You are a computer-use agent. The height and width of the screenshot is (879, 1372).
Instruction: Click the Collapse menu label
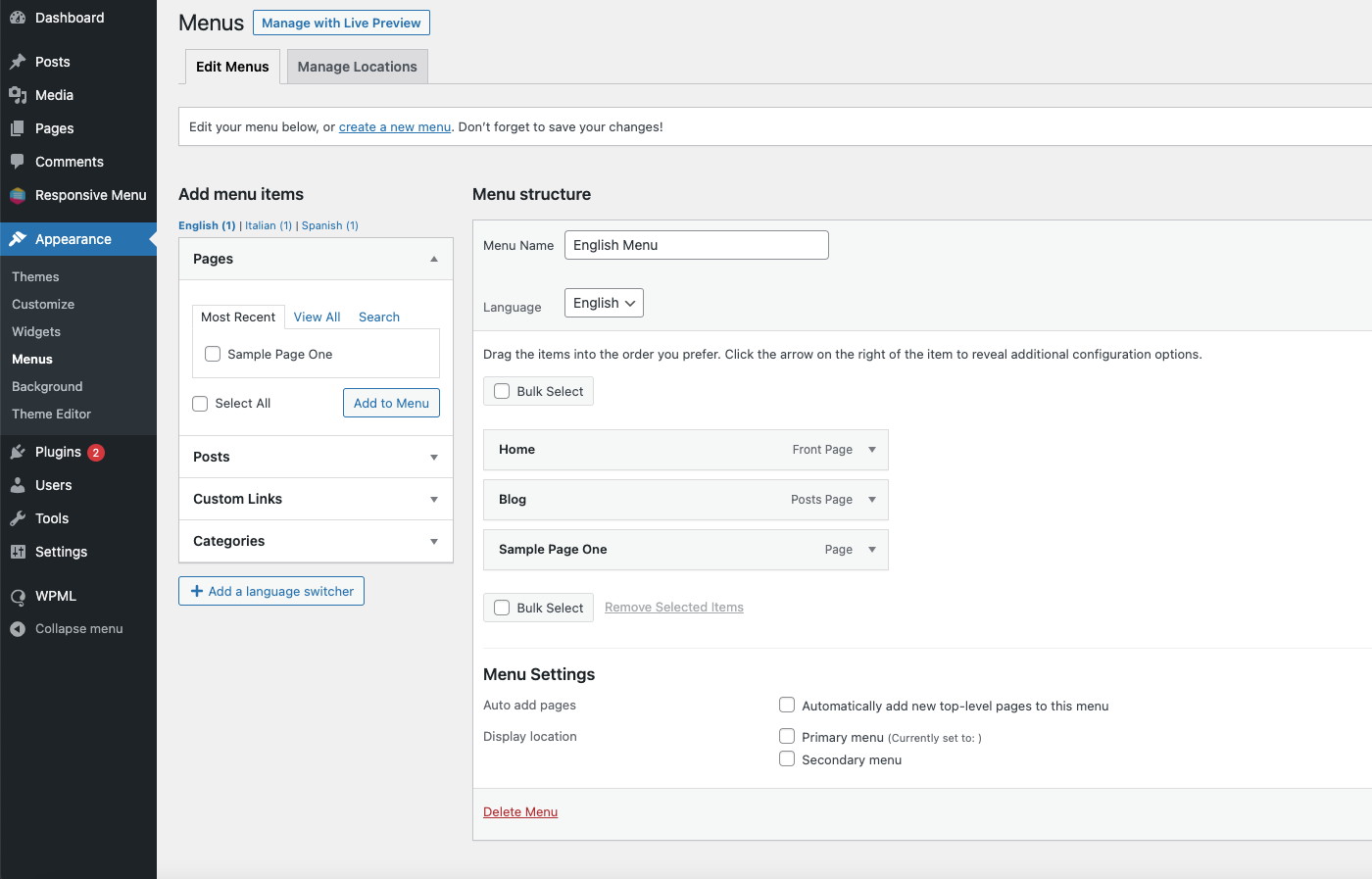coord(79,629)
